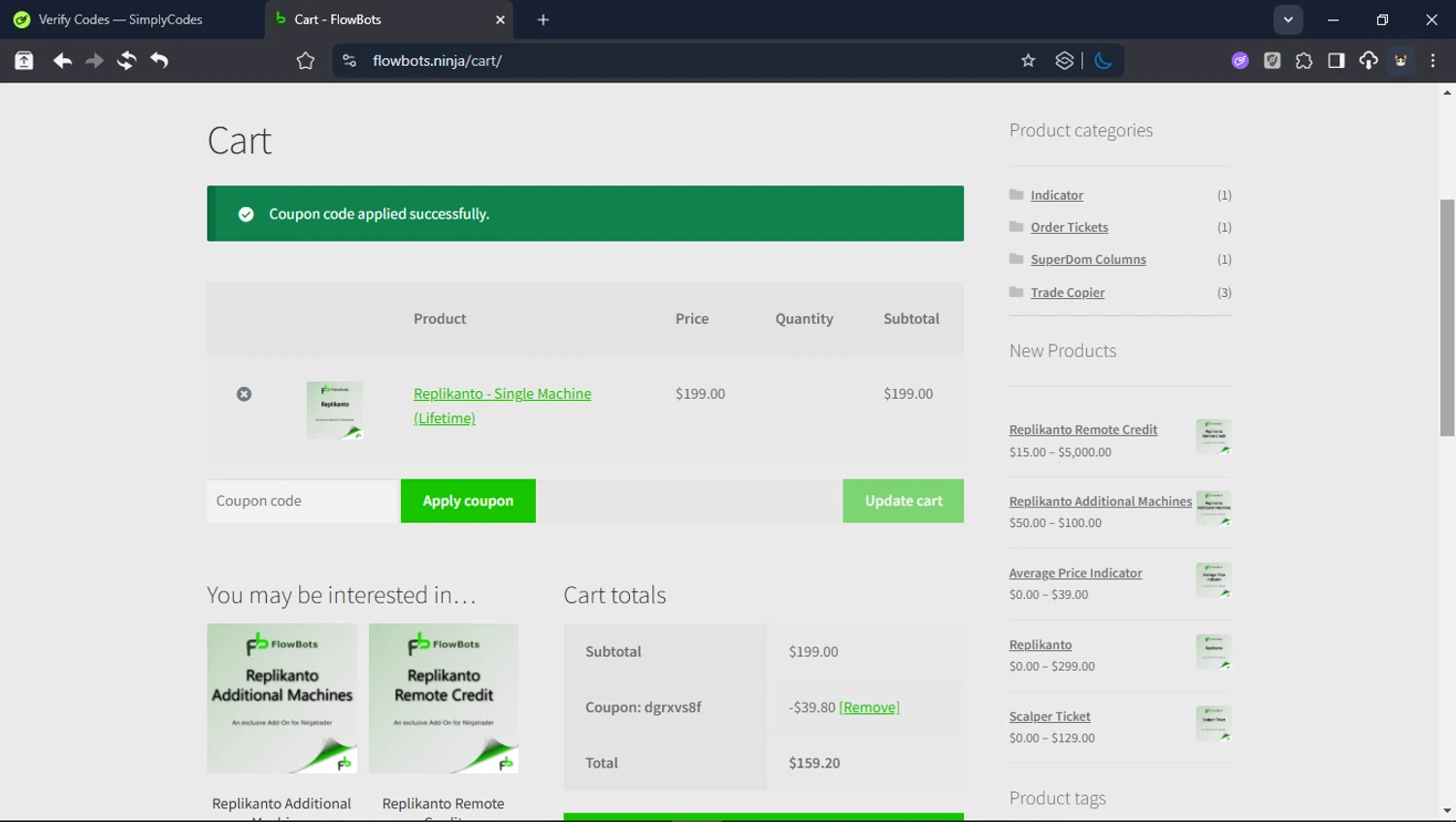Click the undo arrow toolbar icon
1456x822 pixels.
(x=159, y=60)
